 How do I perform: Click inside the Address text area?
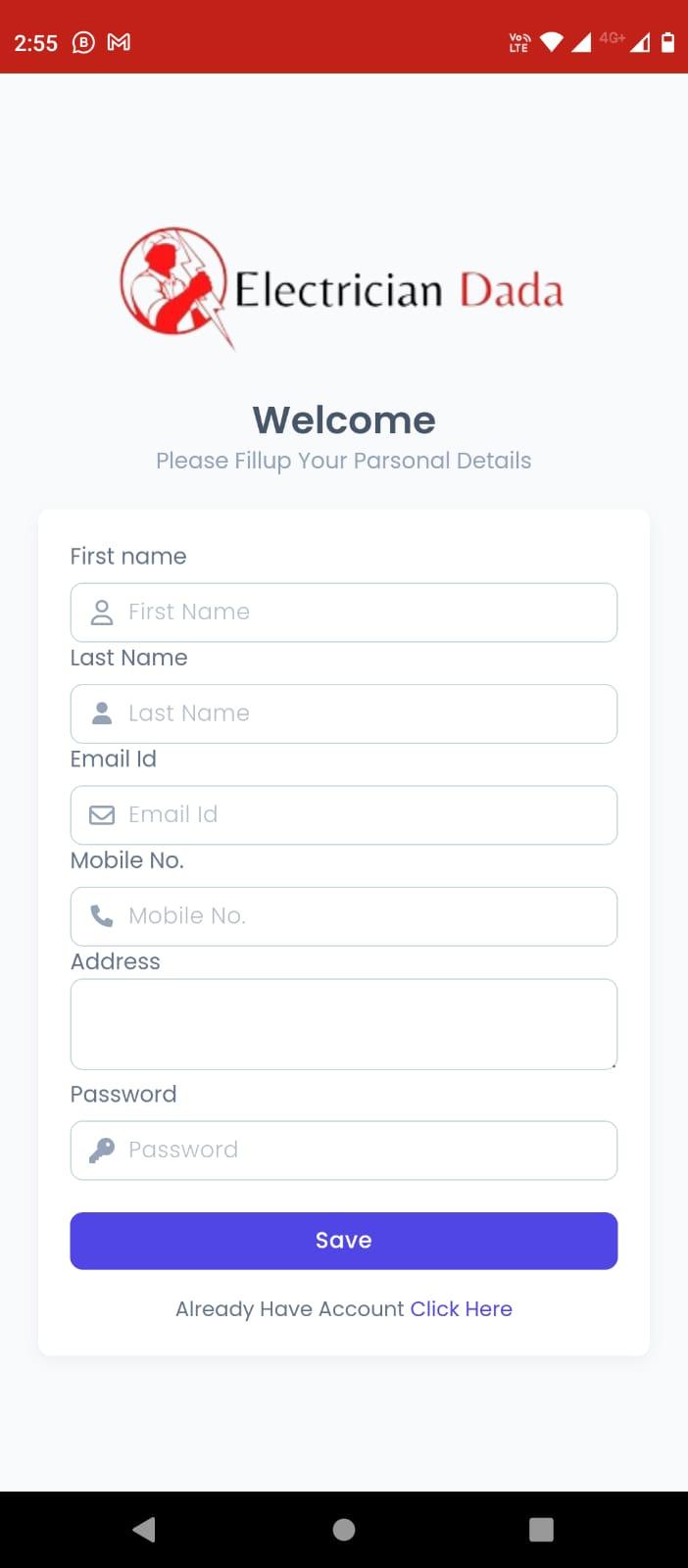coord(344,1024)
